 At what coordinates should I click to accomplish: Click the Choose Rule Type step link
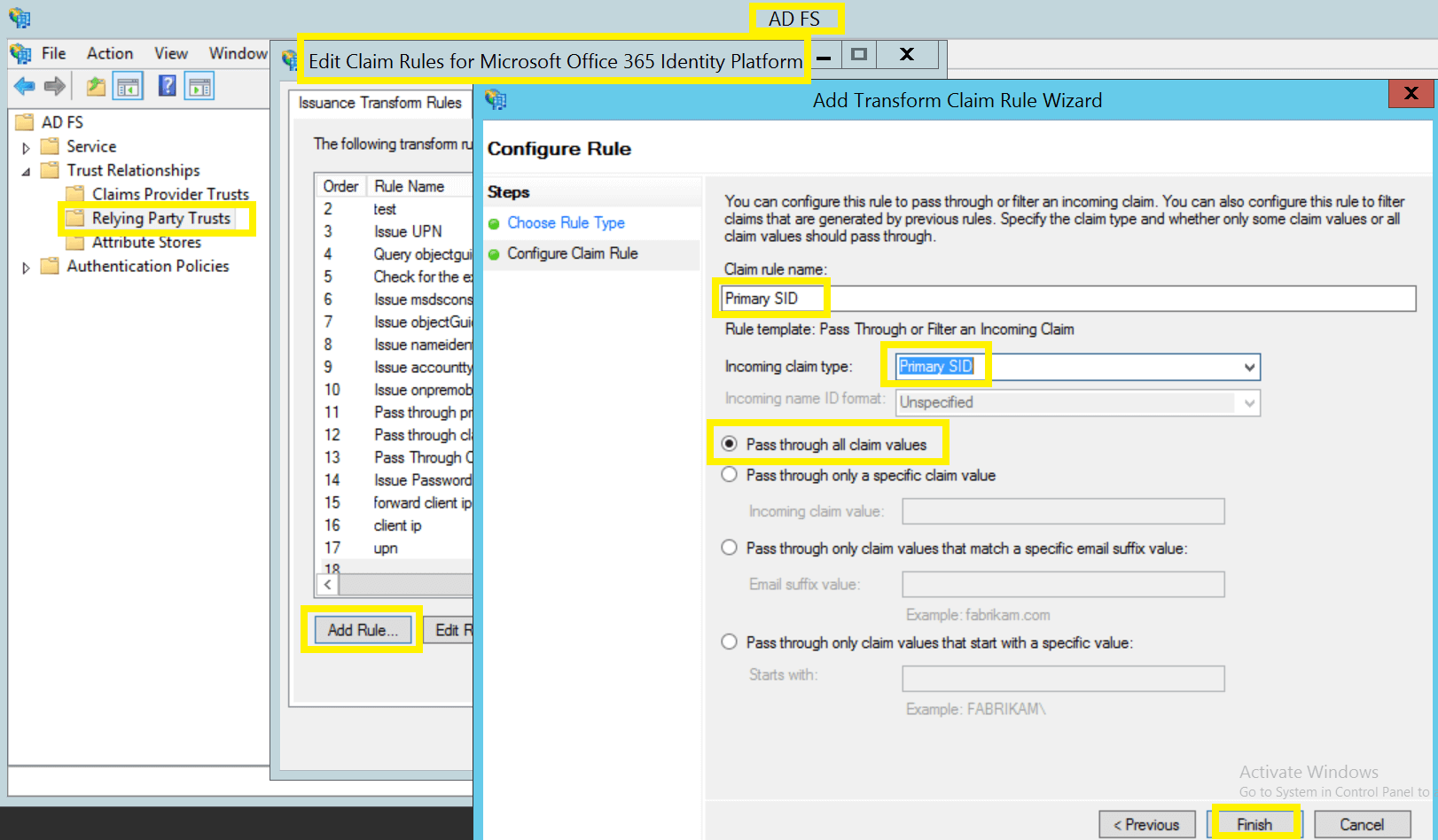click(566, 223)
